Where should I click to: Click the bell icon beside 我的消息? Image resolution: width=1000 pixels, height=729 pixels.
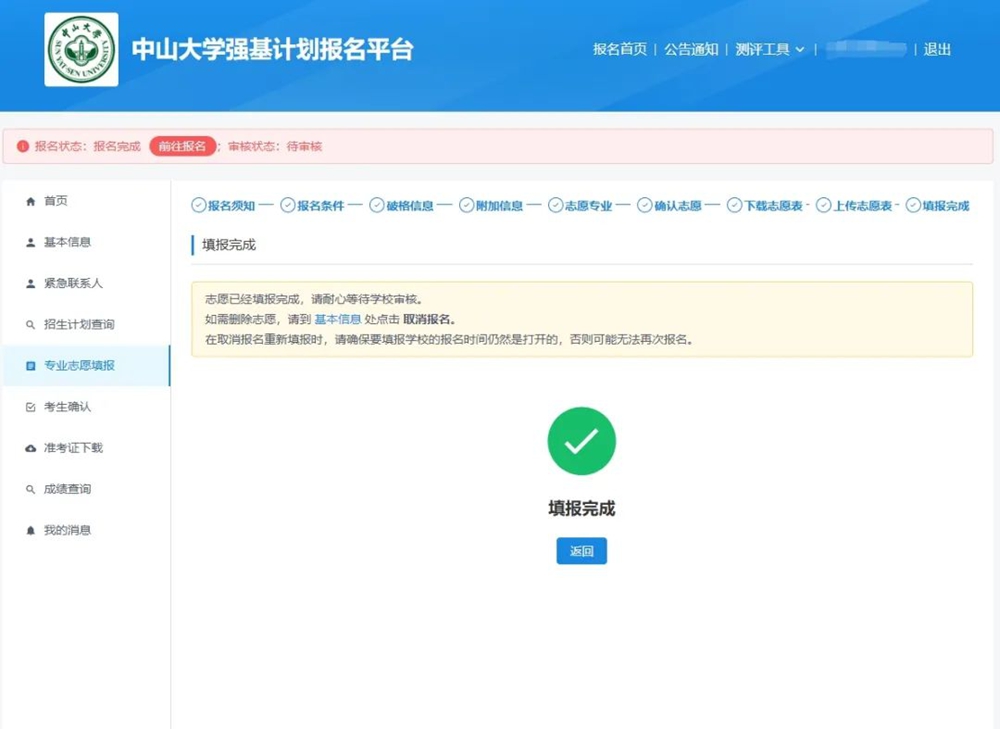(30, 531)
